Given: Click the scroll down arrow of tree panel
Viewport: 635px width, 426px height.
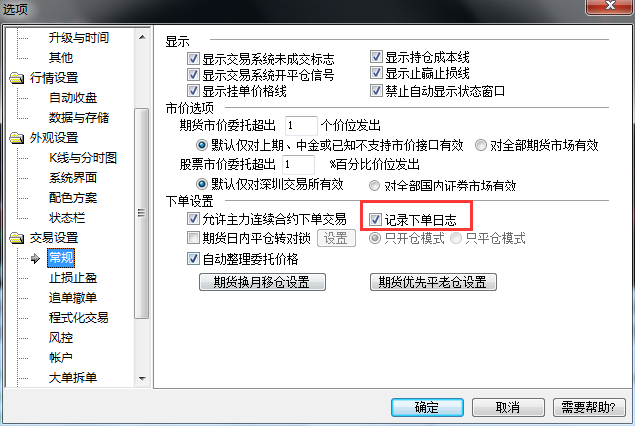Looking at the screenshot, I should (142, 378).
